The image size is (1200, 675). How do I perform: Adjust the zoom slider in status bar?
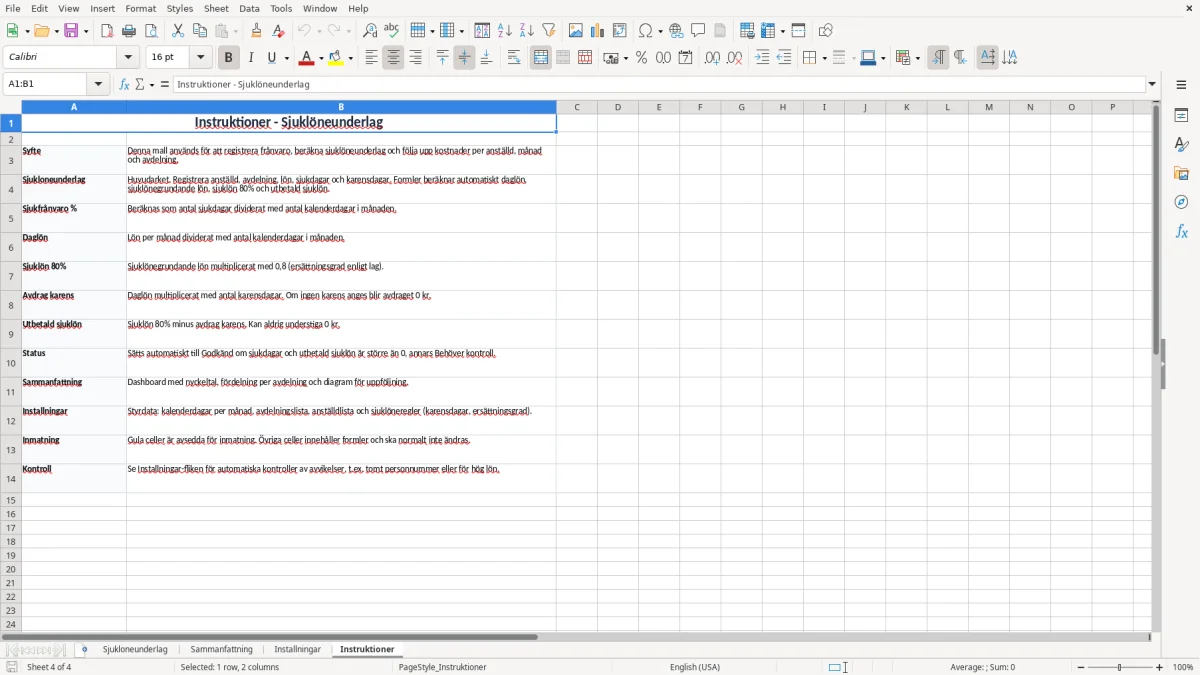tap(1120, 667)
